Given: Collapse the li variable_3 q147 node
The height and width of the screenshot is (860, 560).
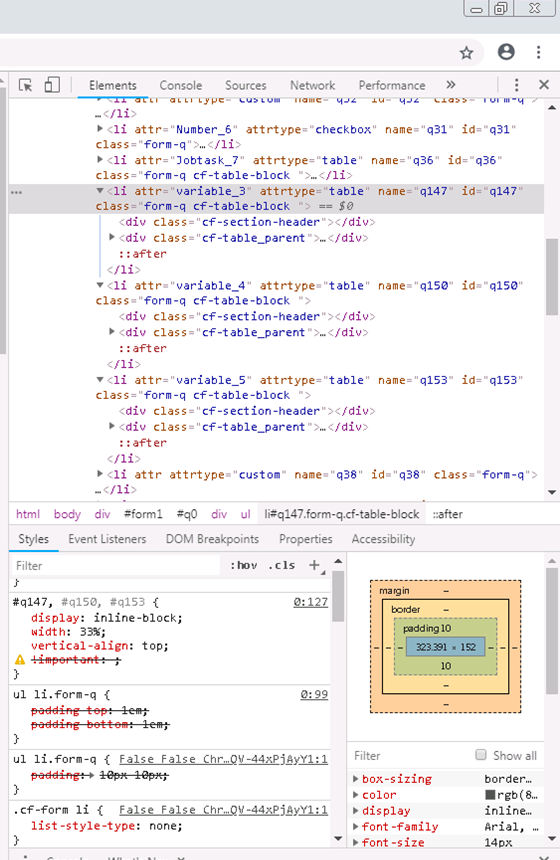Looking at the screenshot, I should 100,191.
